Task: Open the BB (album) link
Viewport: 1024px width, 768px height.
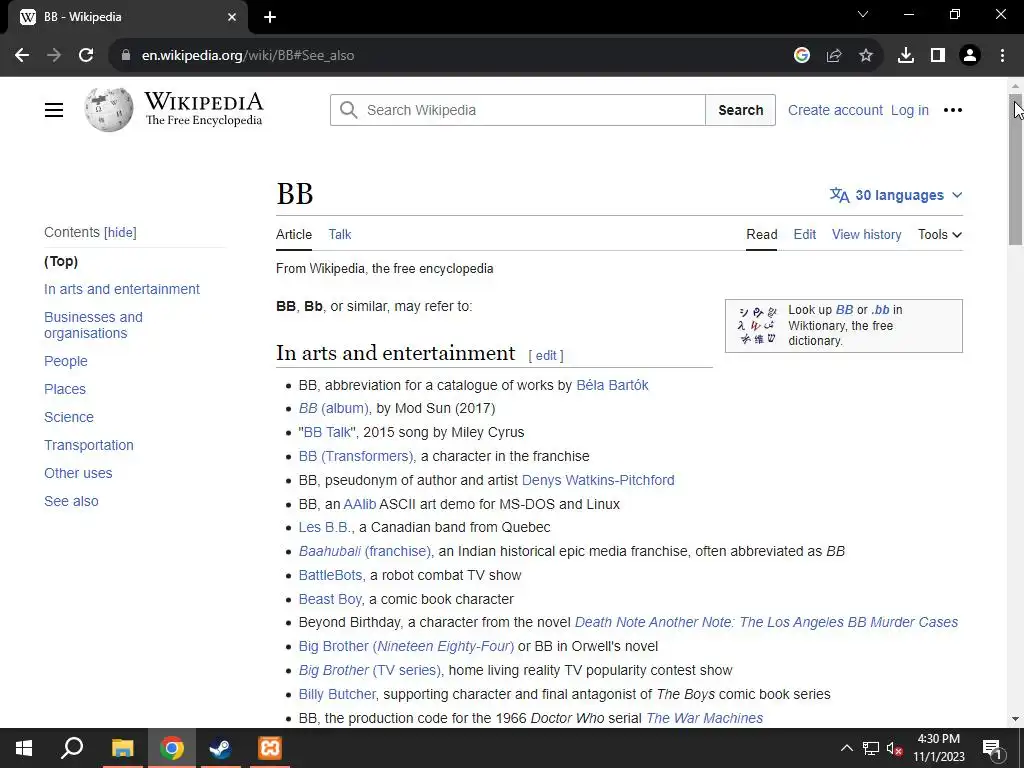Action: click(x=334, y=409)
